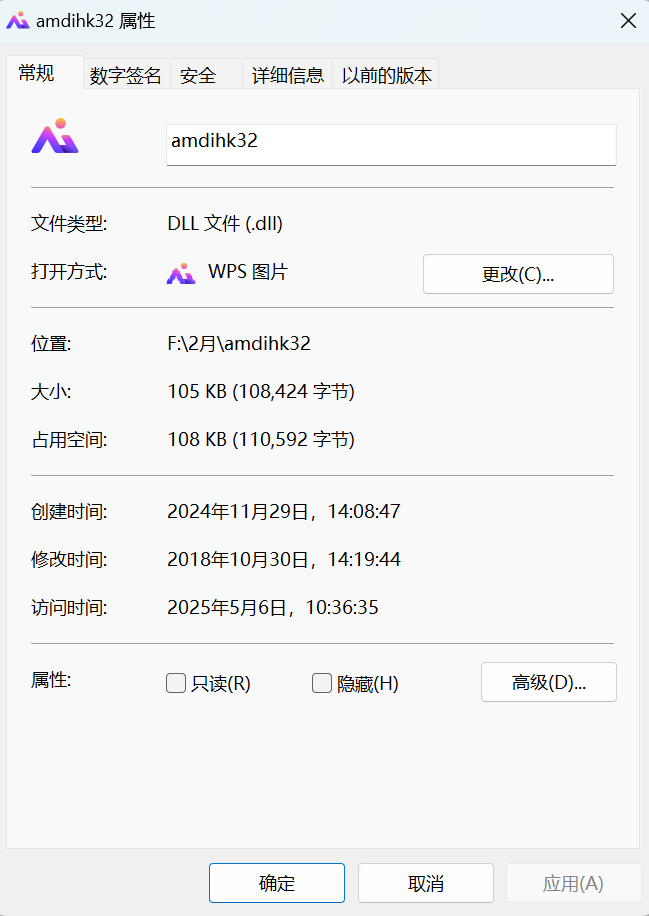649x916 pixels.
Task: Click the 应用(A) button
Action: pos(573,883)
